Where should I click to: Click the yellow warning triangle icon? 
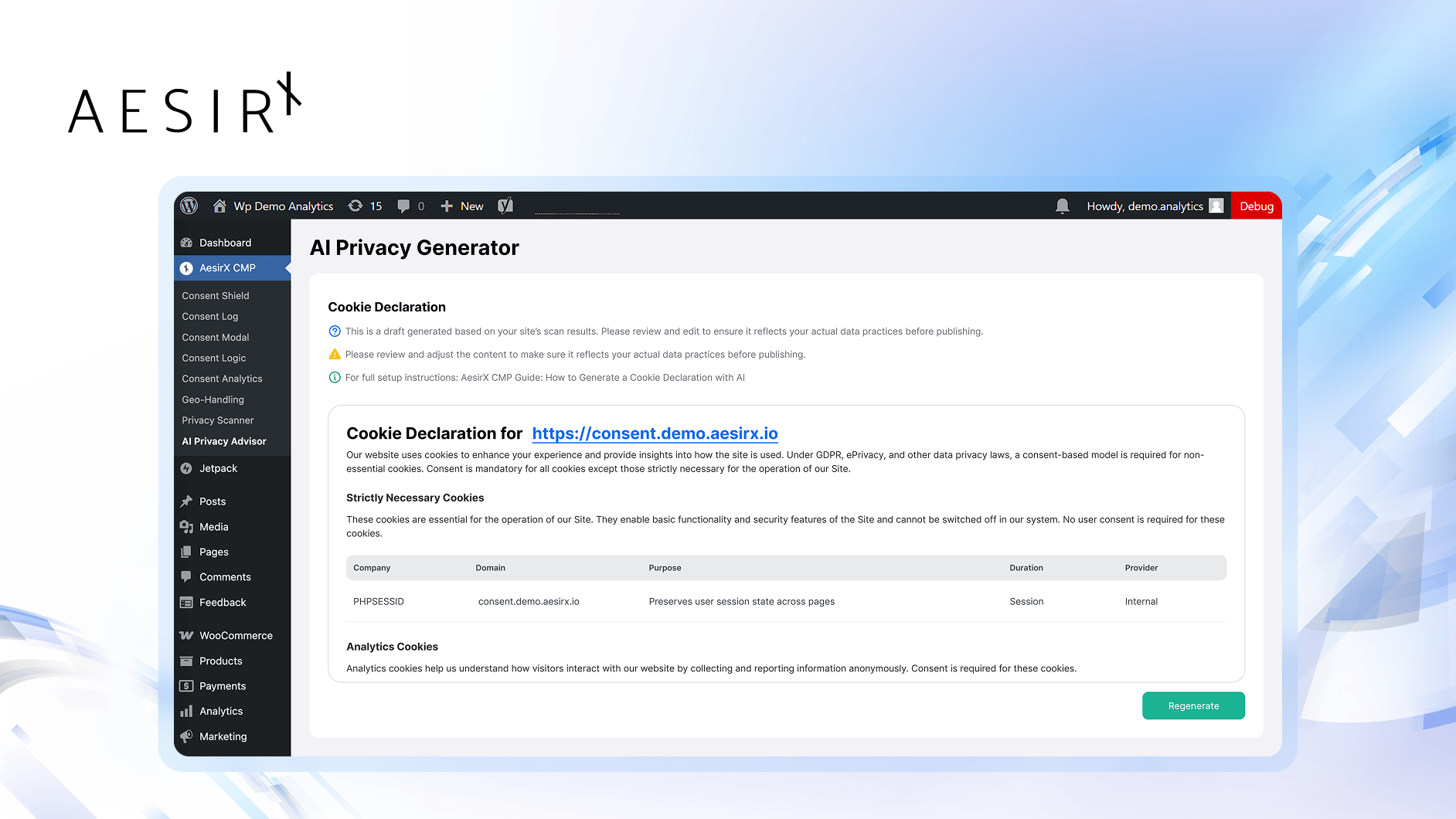[x=335, y=355]
